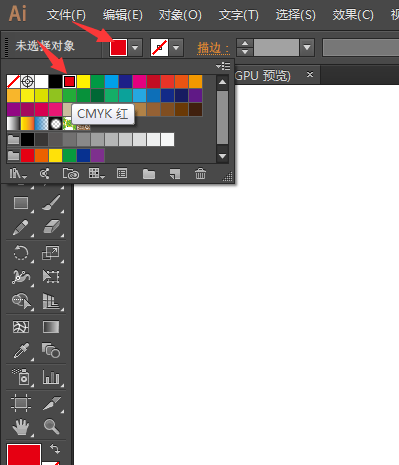Open the Swatches panel flyout menu
Viewport: 399px width, 465px height.
pyautogui.click(x=223, y=66)
